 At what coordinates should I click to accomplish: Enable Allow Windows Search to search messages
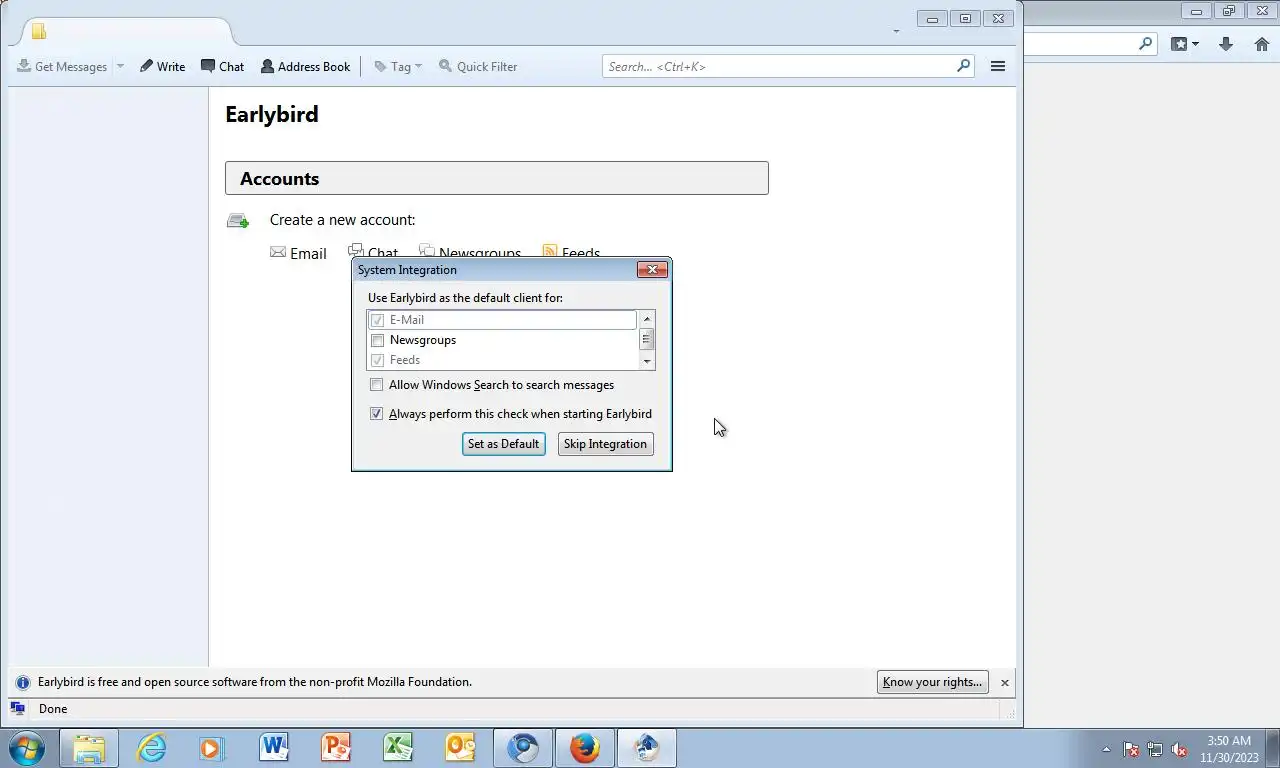[376, 385]
